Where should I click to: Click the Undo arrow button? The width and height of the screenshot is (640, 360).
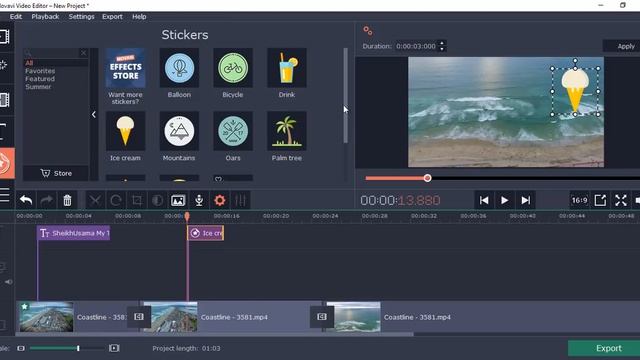coord(26,200)
